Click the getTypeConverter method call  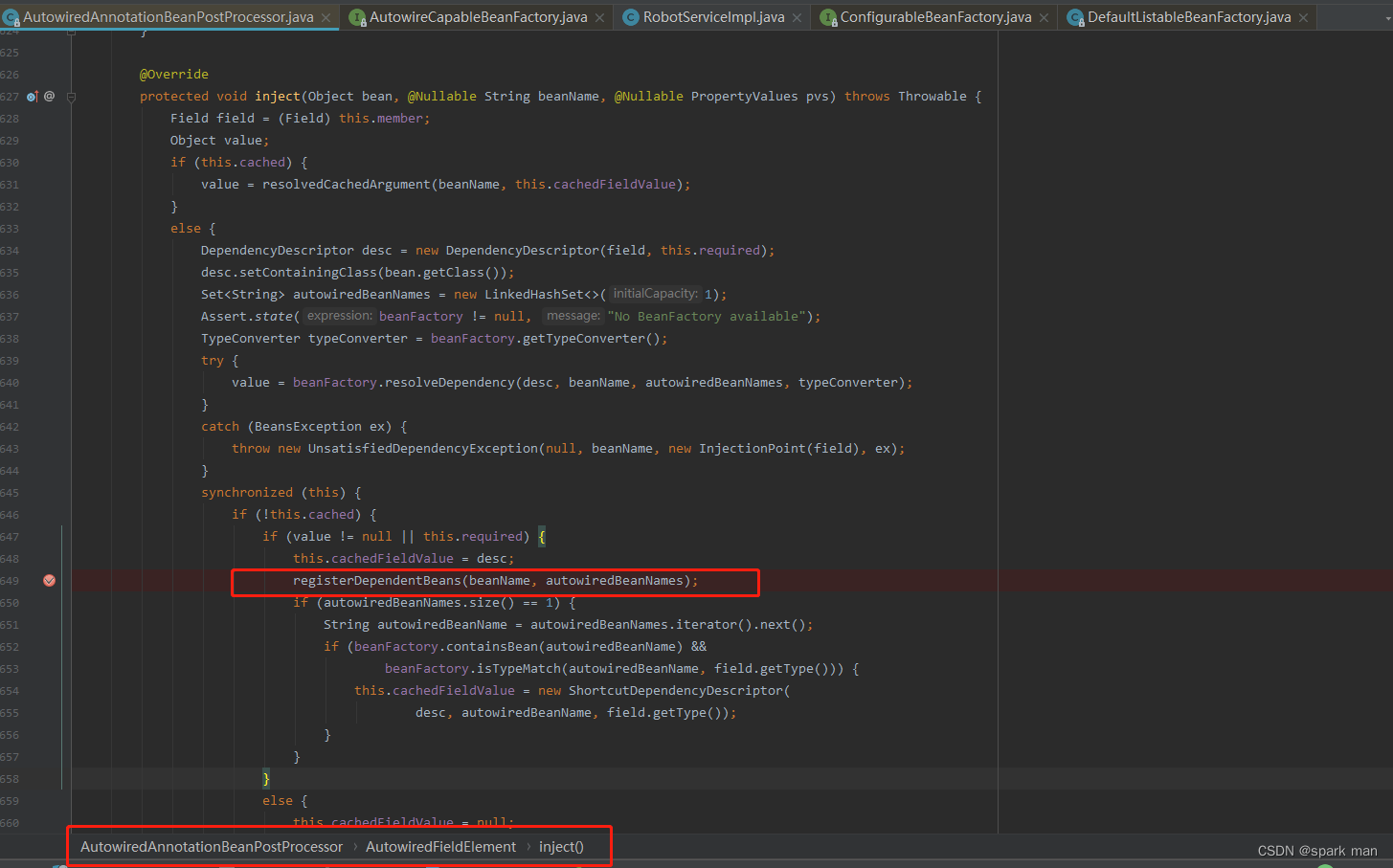pyautogui.click(x=584, y=338)
